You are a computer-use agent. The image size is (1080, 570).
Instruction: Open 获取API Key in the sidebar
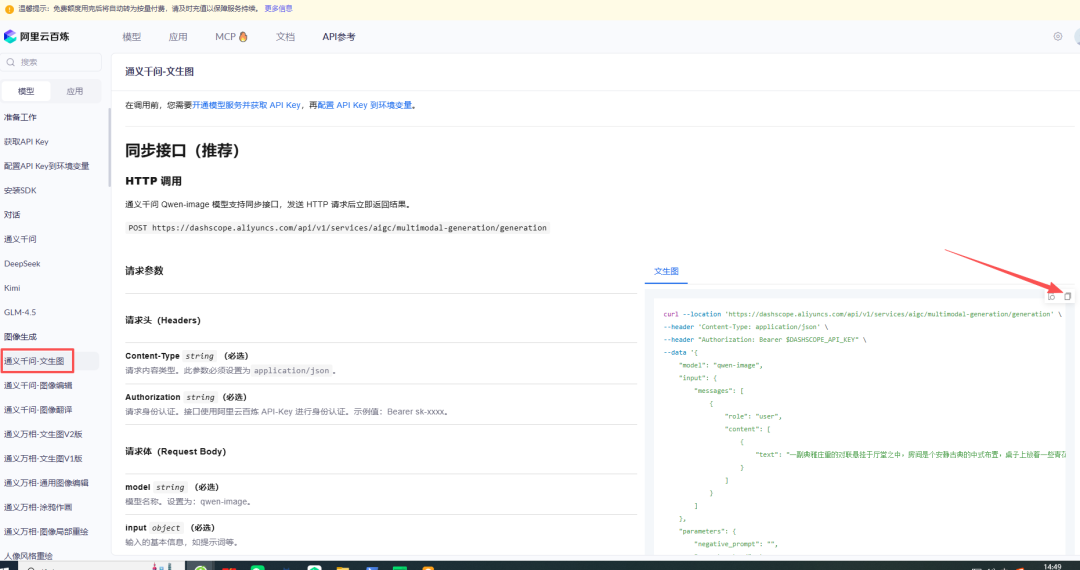pos(25,142)
